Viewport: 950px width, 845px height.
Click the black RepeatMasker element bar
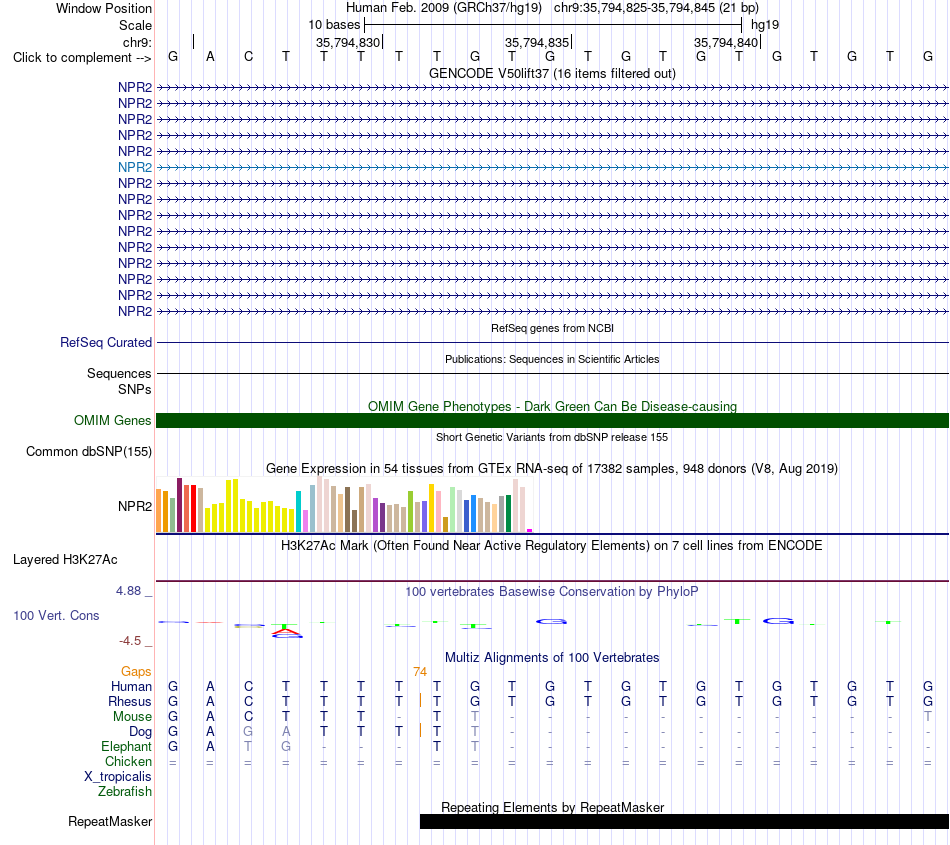(684, 821)
